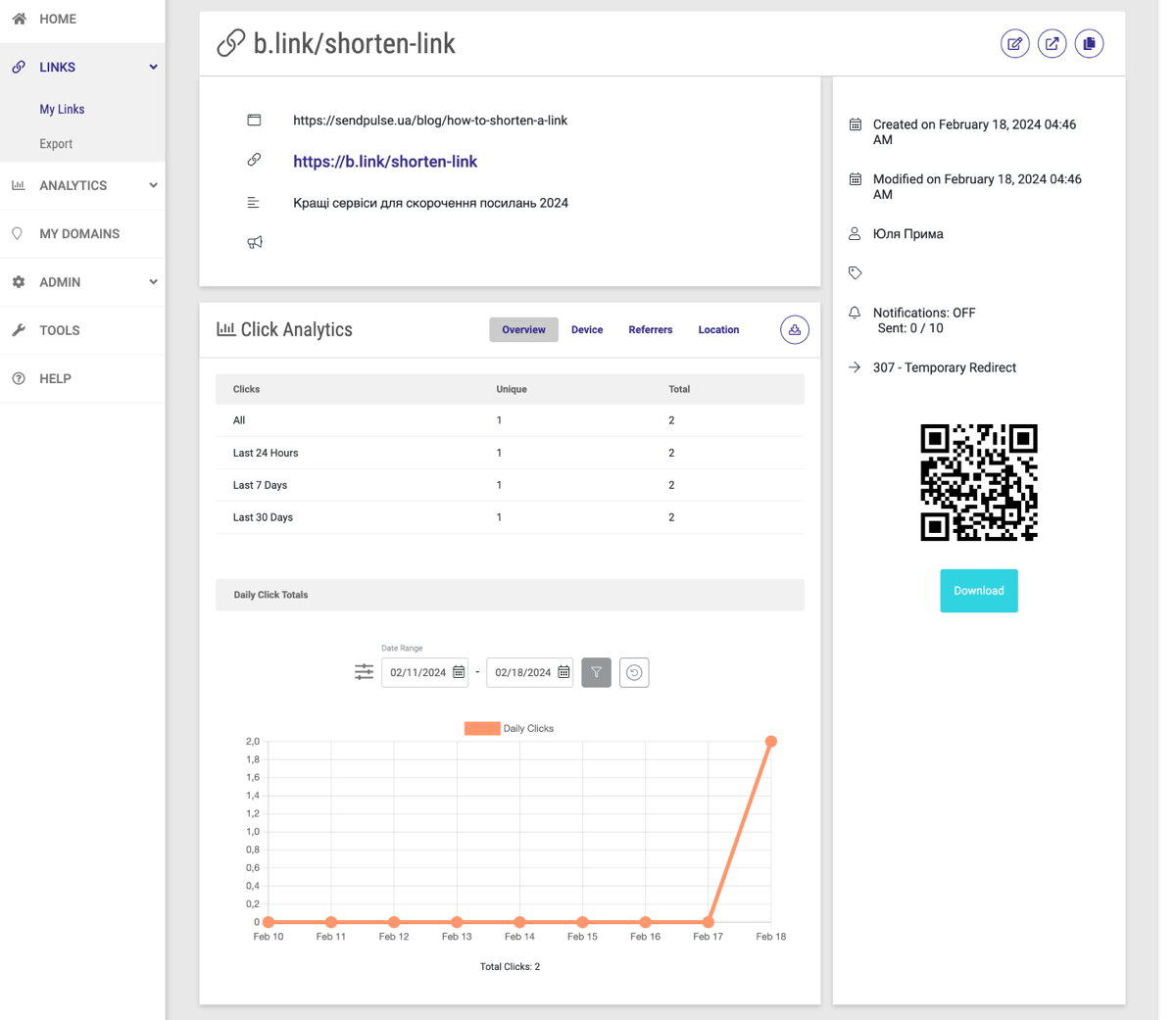Image resolution: width=1176 pixels, height=1020 pixels.
Task: Switch to the Device analytics tab
Action: [x=587, y=330]
